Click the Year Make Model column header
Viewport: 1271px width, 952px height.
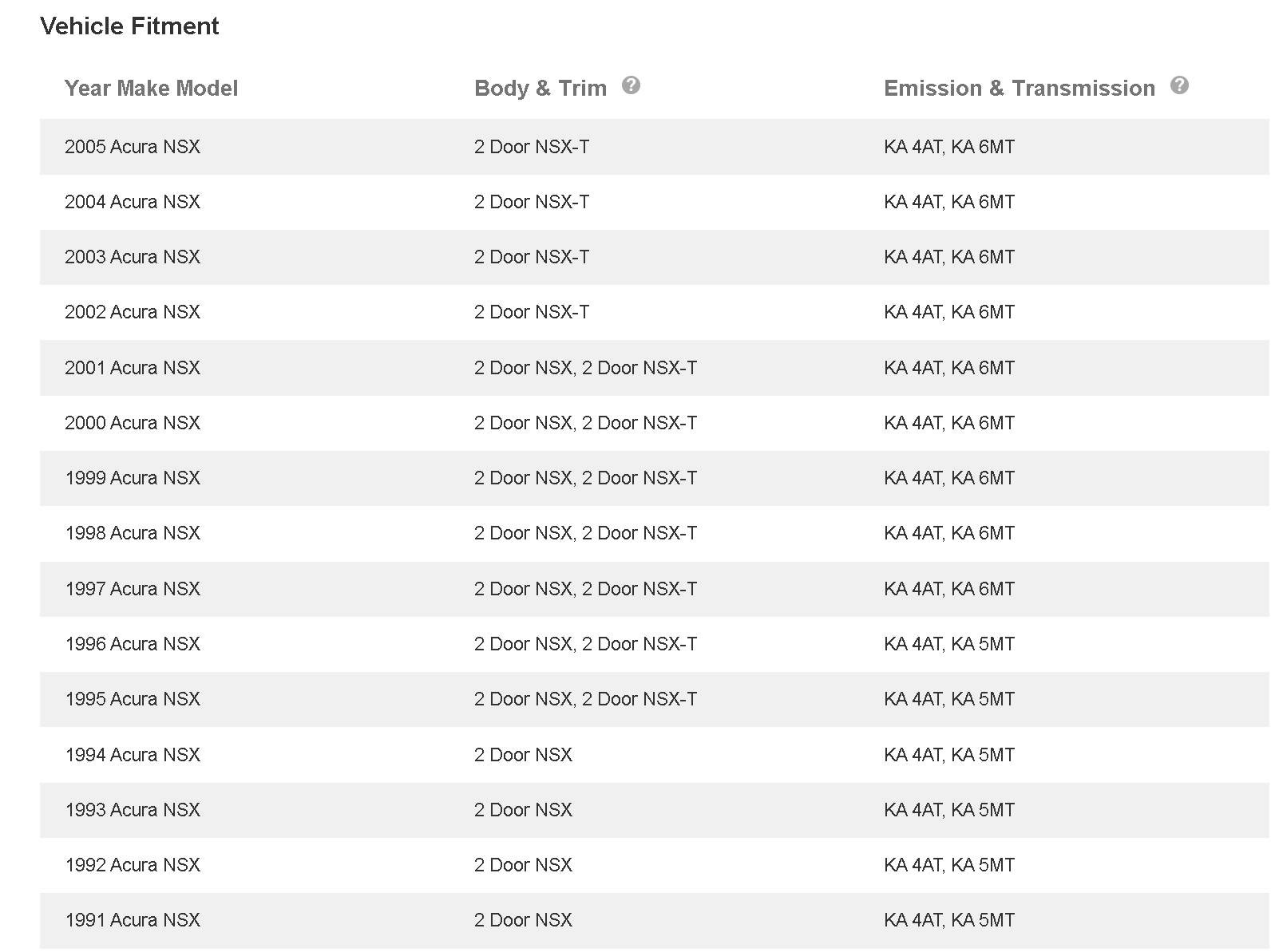point(151,88)
